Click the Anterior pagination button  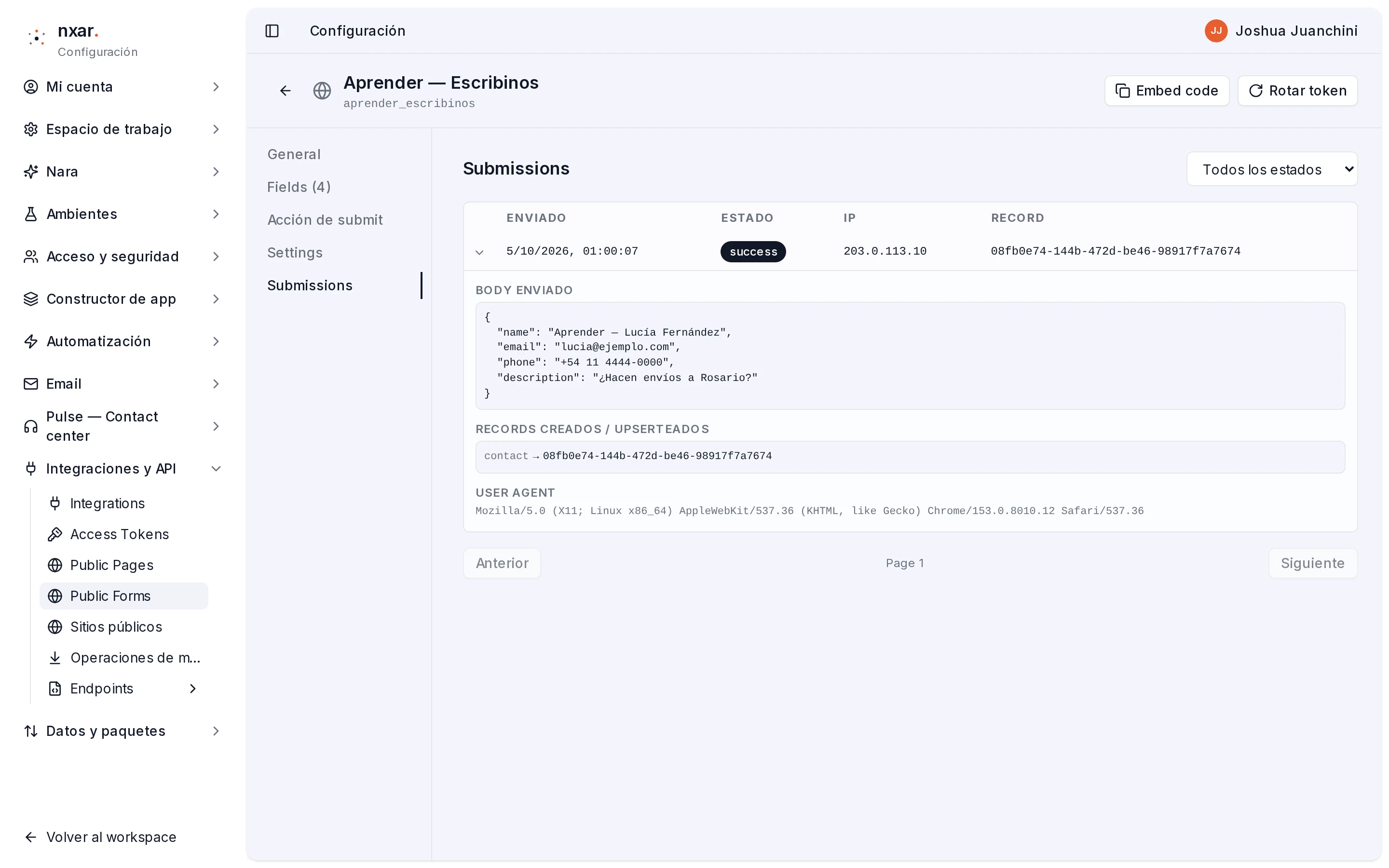502,563
